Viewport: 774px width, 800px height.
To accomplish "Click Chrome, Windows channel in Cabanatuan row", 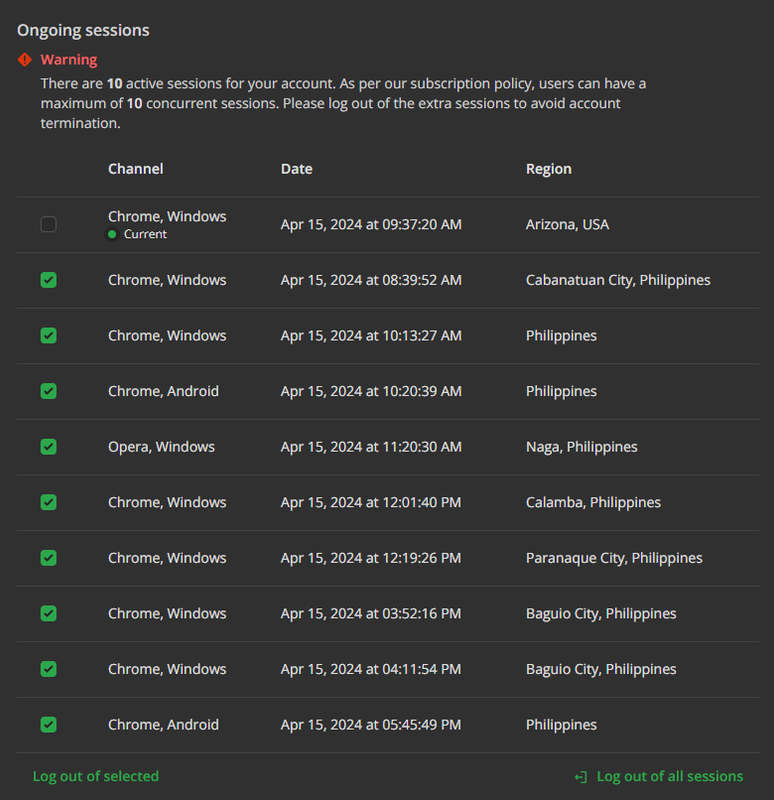I will 167,280.
